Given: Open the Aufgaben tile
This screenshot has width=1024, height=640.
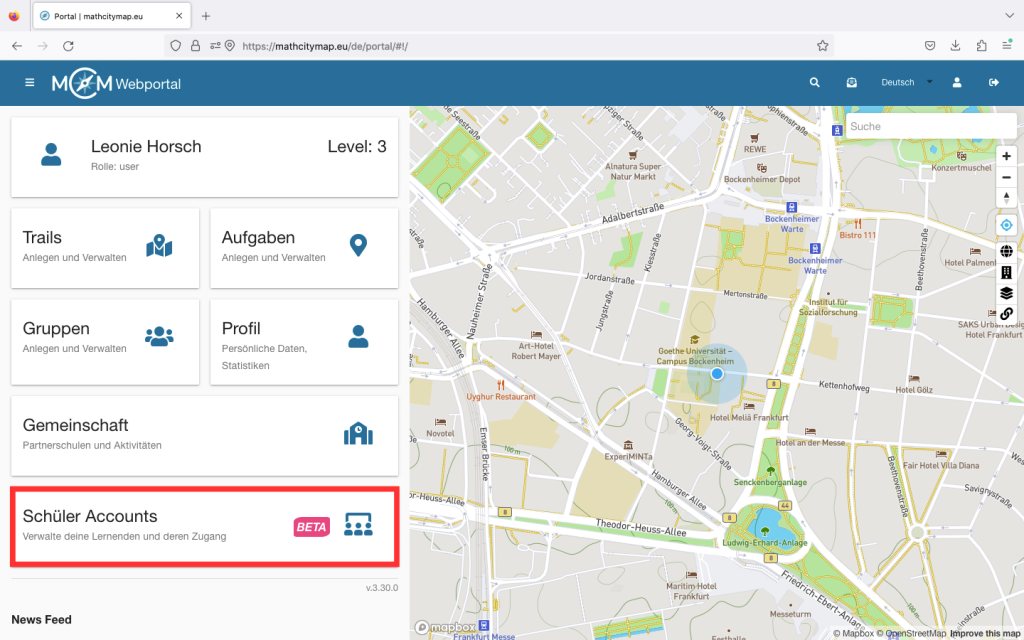Looking at the screenshot, I should point(304,246).
